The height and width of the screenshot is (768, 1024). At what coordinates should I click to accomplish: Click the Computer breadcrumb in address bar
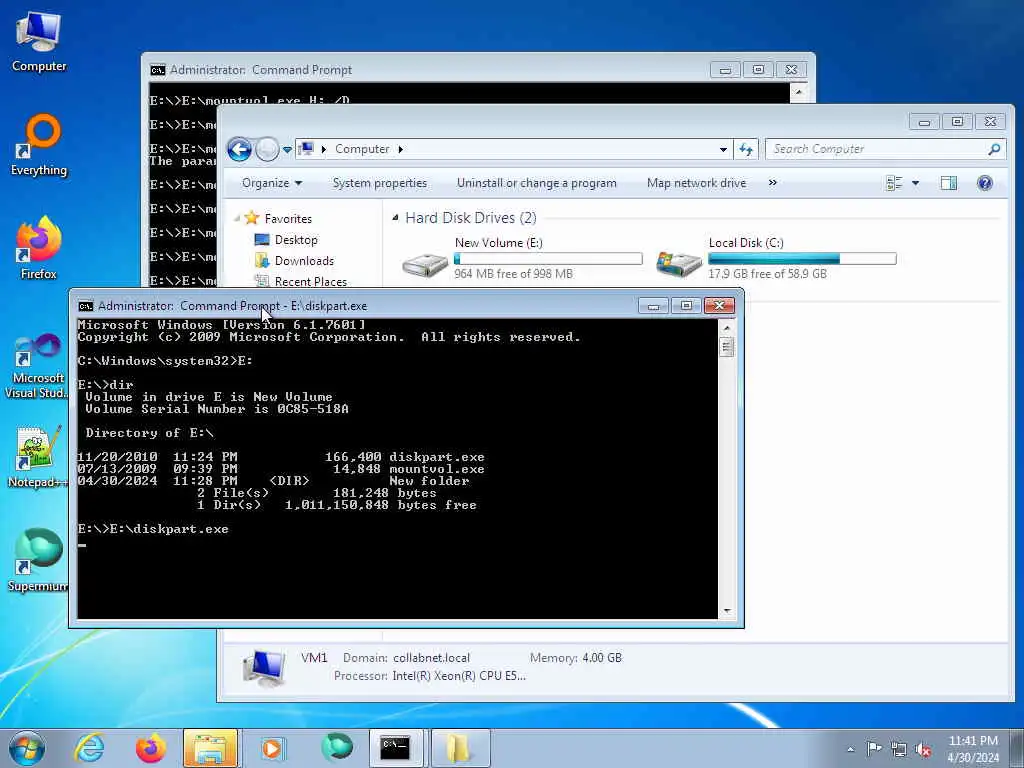[362, 149]
